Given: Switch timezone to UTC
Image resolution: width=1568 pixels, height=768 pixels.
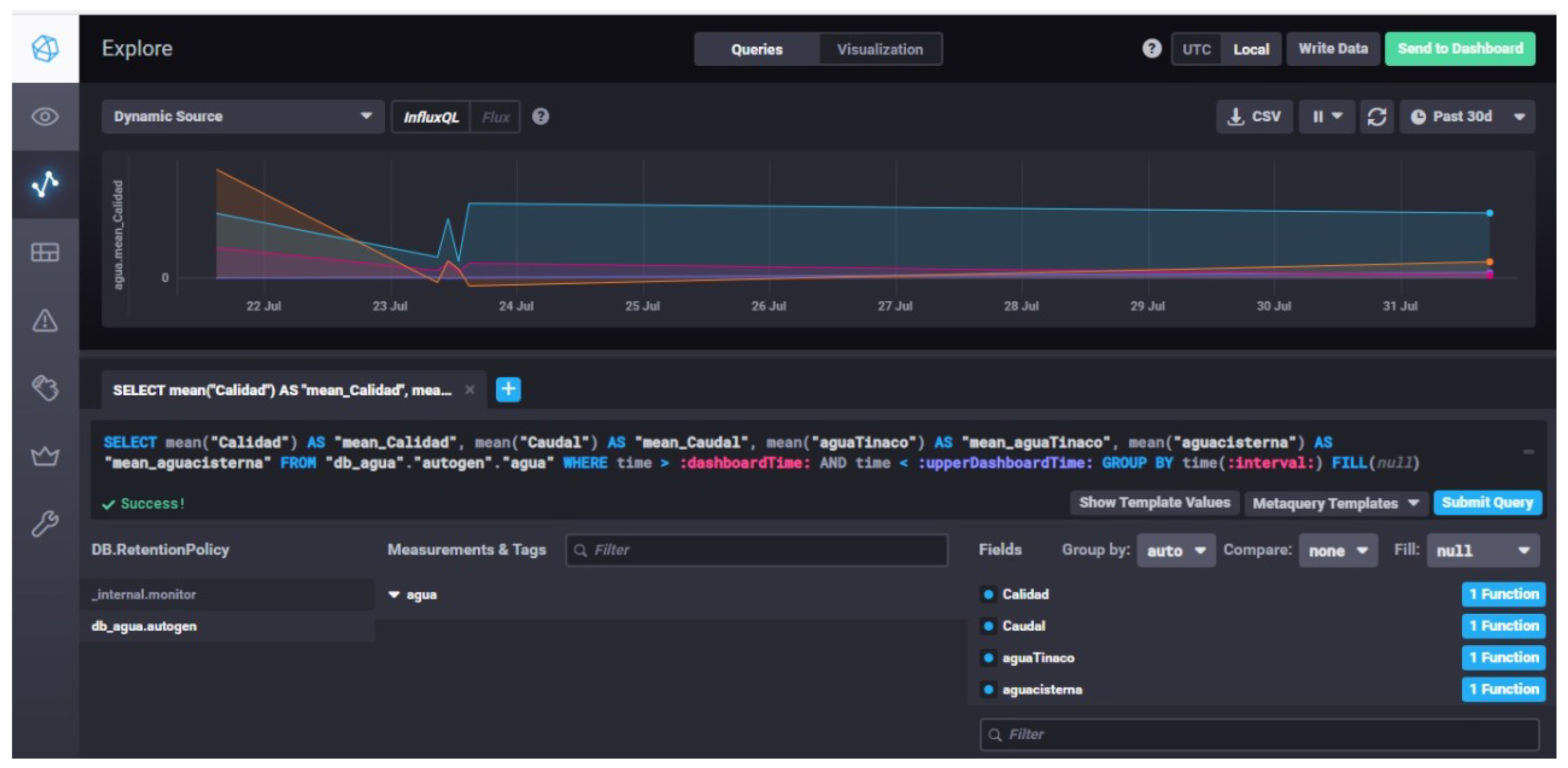Looking at the screenshot, I should (1196, 49).
